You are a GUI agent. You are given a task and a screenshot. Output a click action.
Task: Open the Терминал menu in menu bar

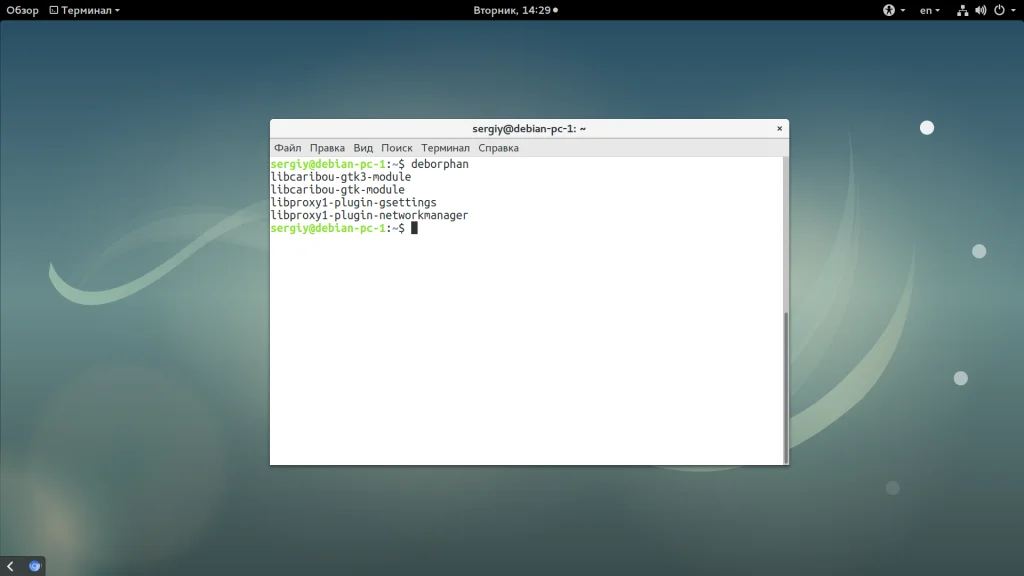pyautogui.click(x=445, y=148)
